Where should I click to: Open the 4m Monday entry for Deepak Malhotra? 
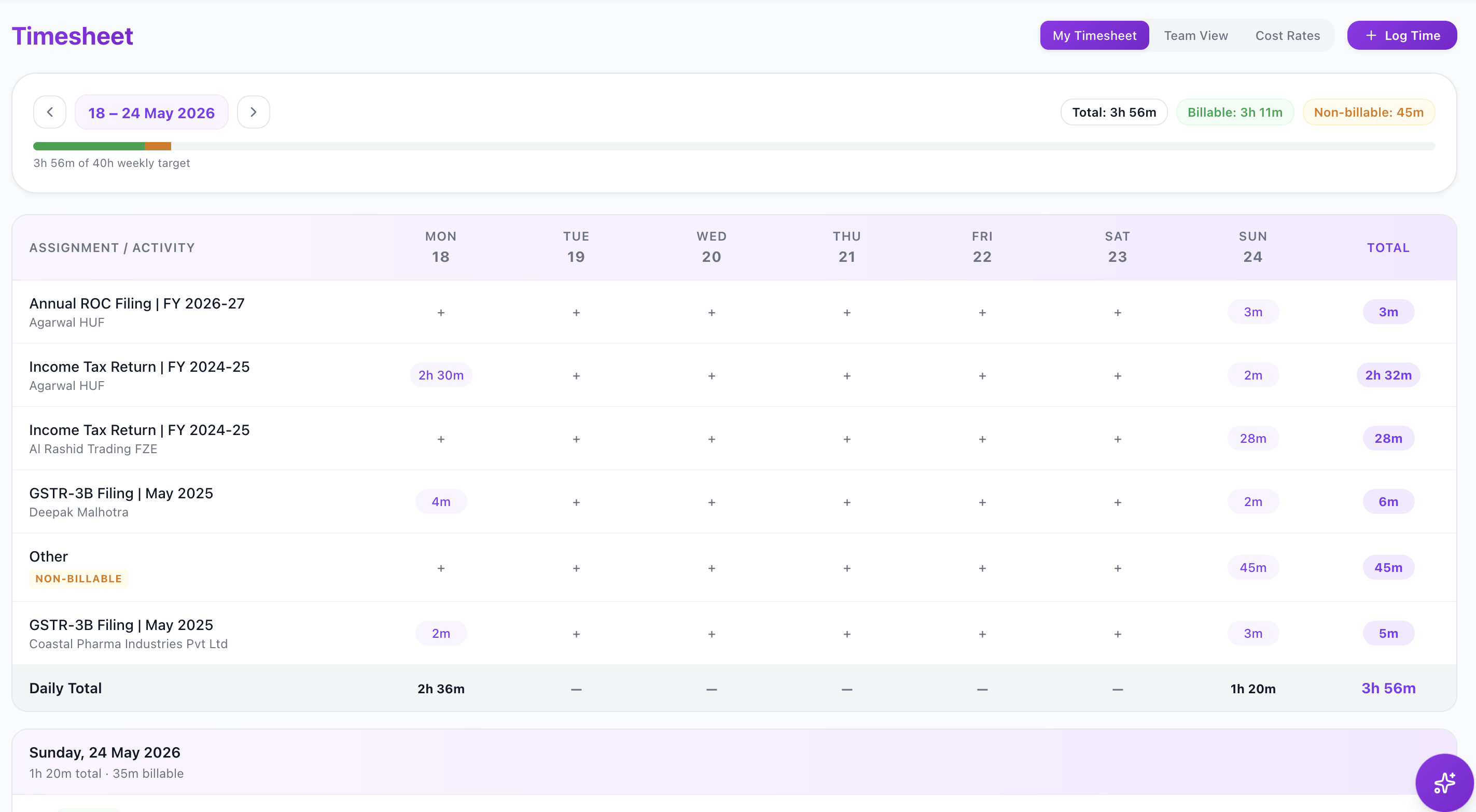[441, 501]
